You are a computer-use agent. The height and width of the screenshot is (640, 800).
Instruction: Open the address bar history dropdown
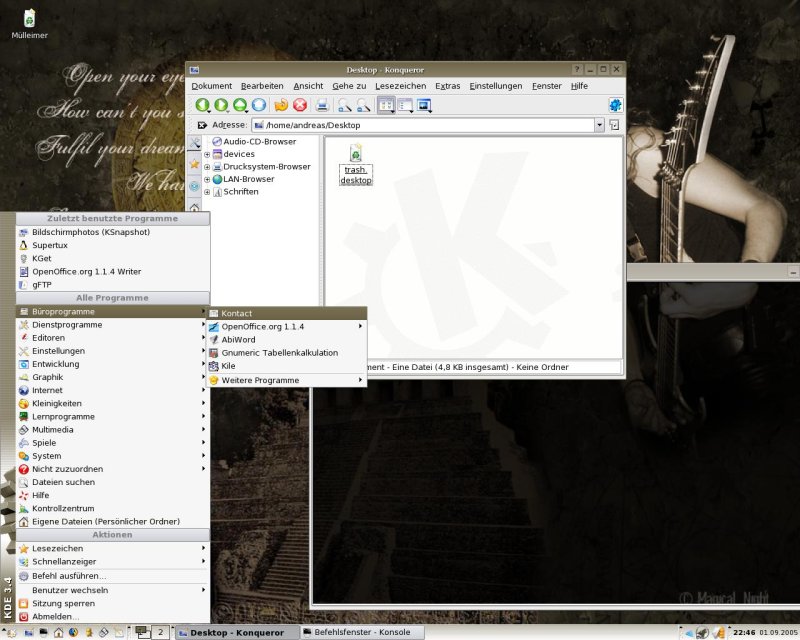(599, 125)
